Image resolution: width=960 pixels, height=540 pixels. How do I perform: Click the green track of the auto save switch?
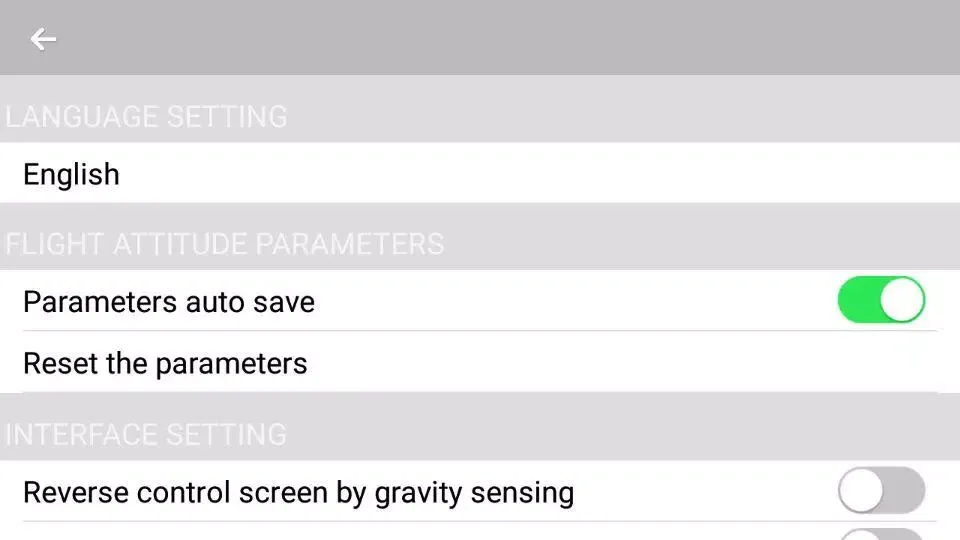point(858,300)
